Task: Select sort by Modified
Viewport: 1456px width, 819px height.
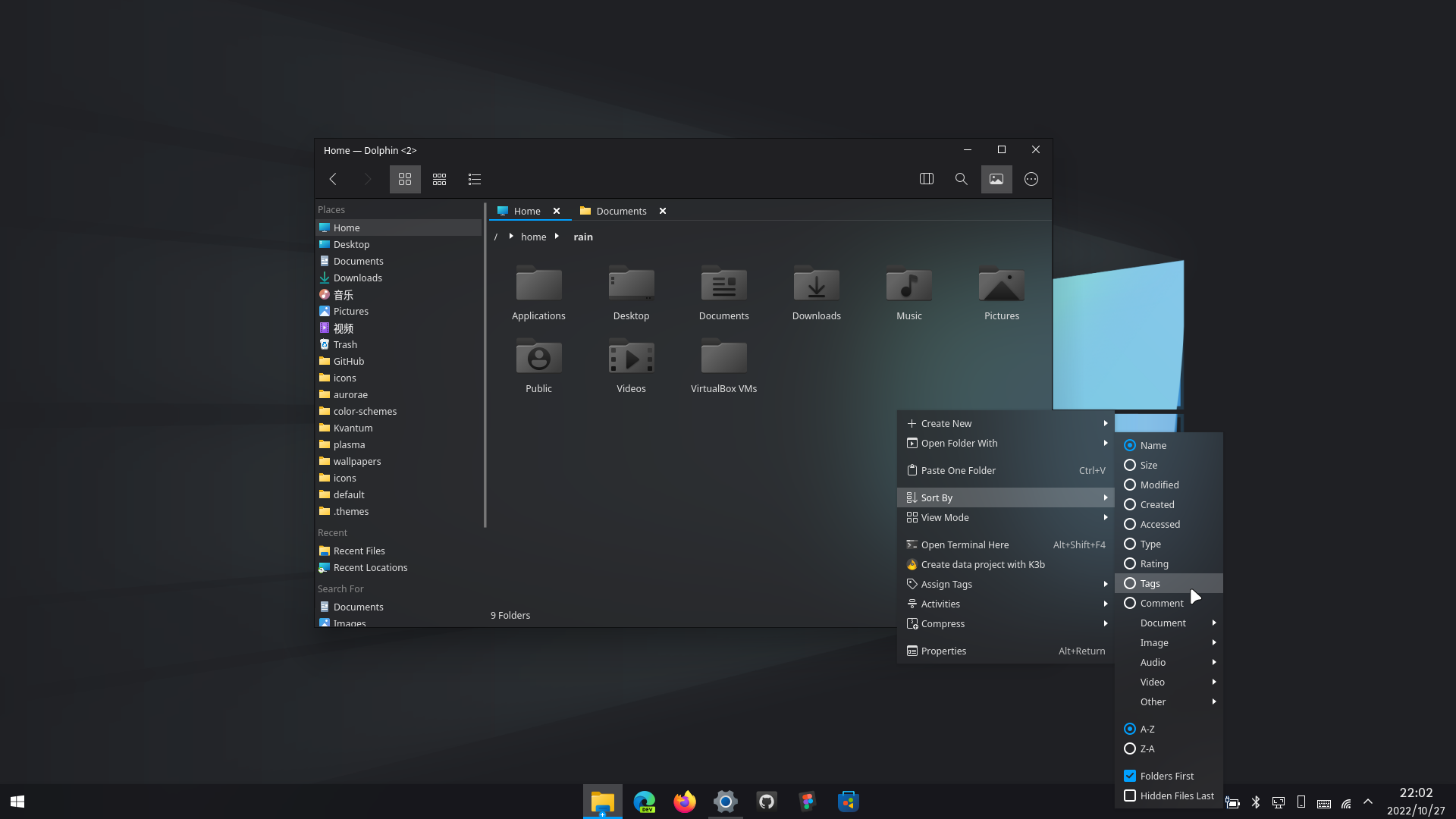Action: click(1169, 485)
